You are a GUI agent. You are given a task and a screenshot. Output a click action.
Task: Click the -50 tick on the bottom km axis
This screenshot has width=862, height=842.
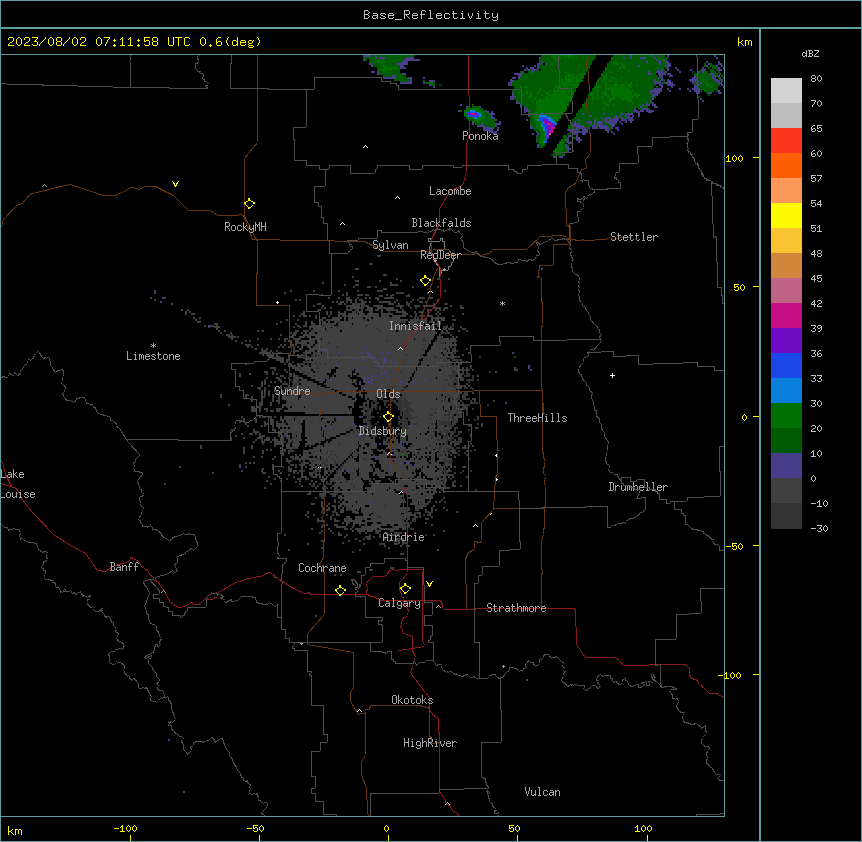(255, 828)
